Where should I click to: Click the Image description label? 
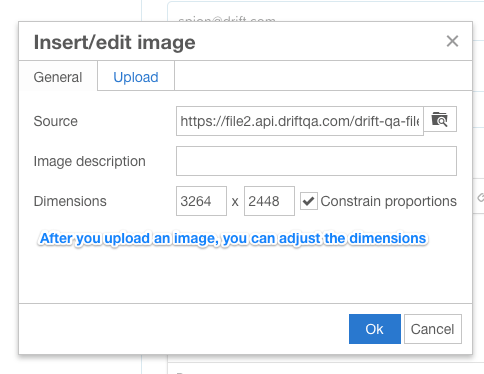(90, 161)
